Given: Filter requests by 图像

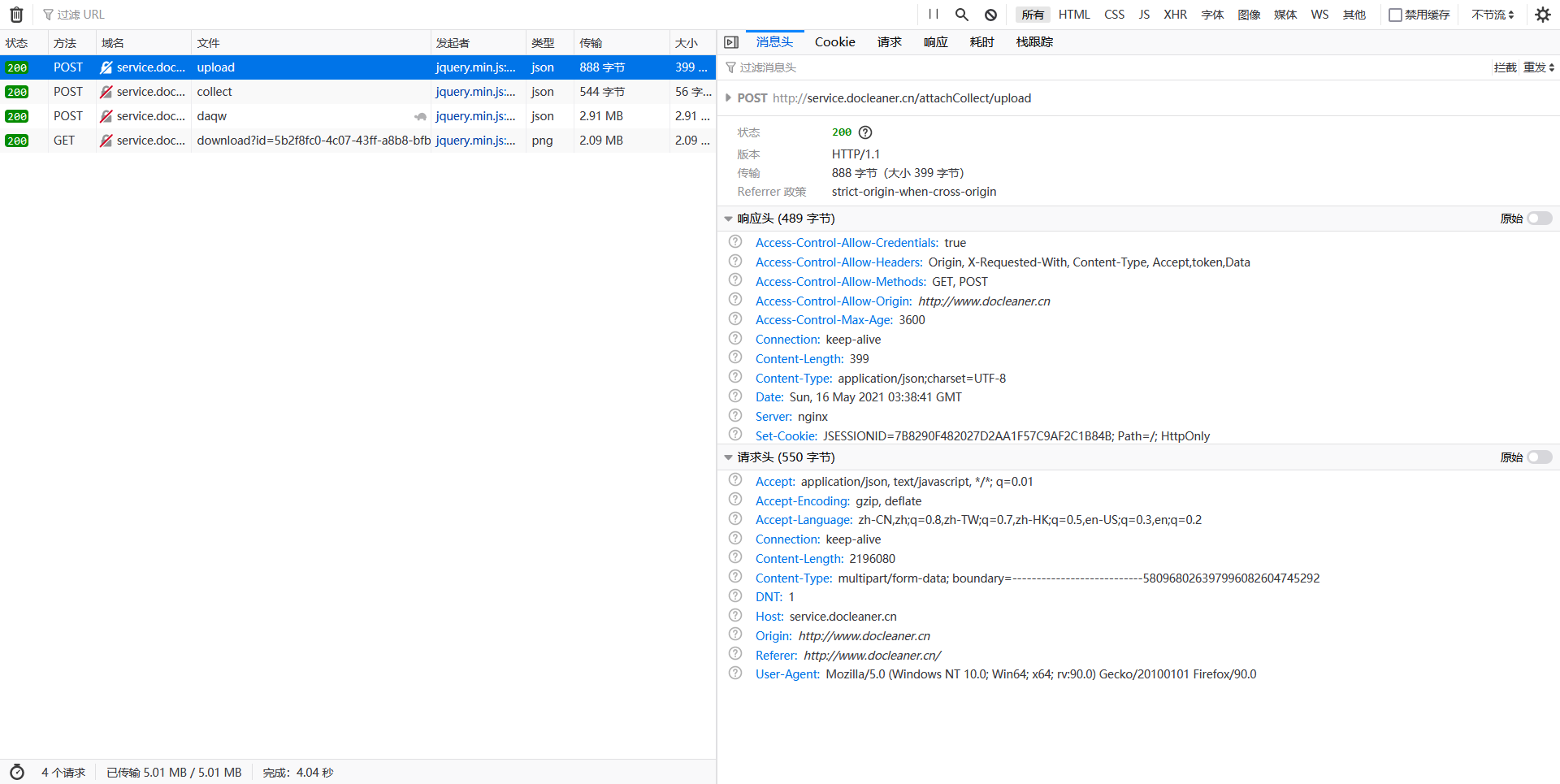Looking at the screenshot, I should pyautogui.click(x=1249, y=15).
